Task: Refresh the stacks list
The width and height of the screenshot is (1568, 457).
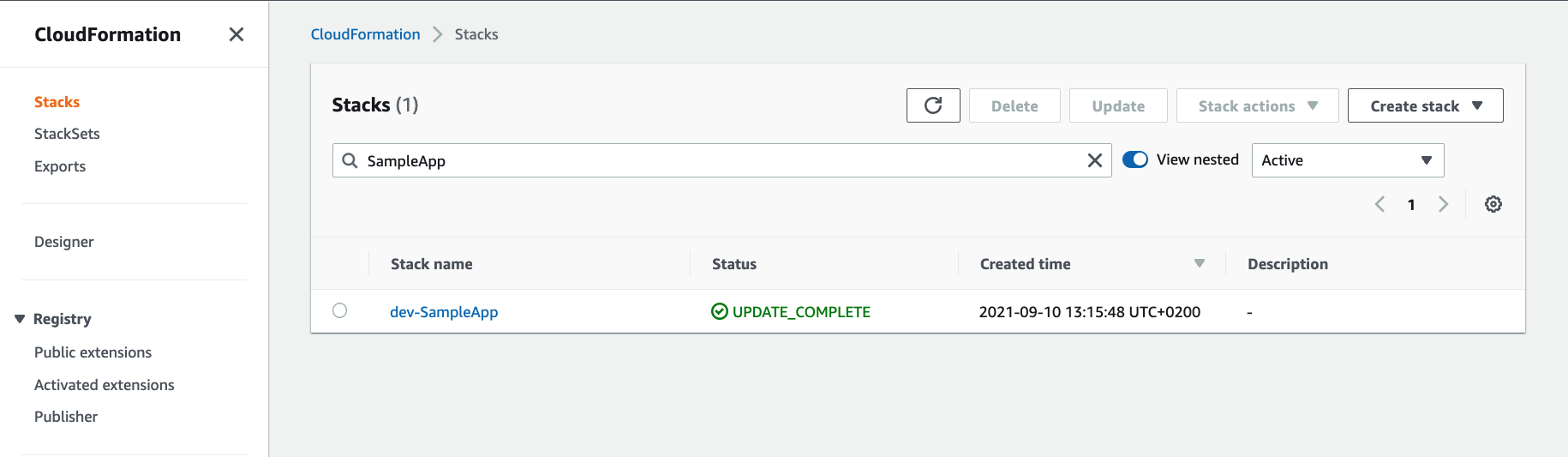Action: (933, 105)
